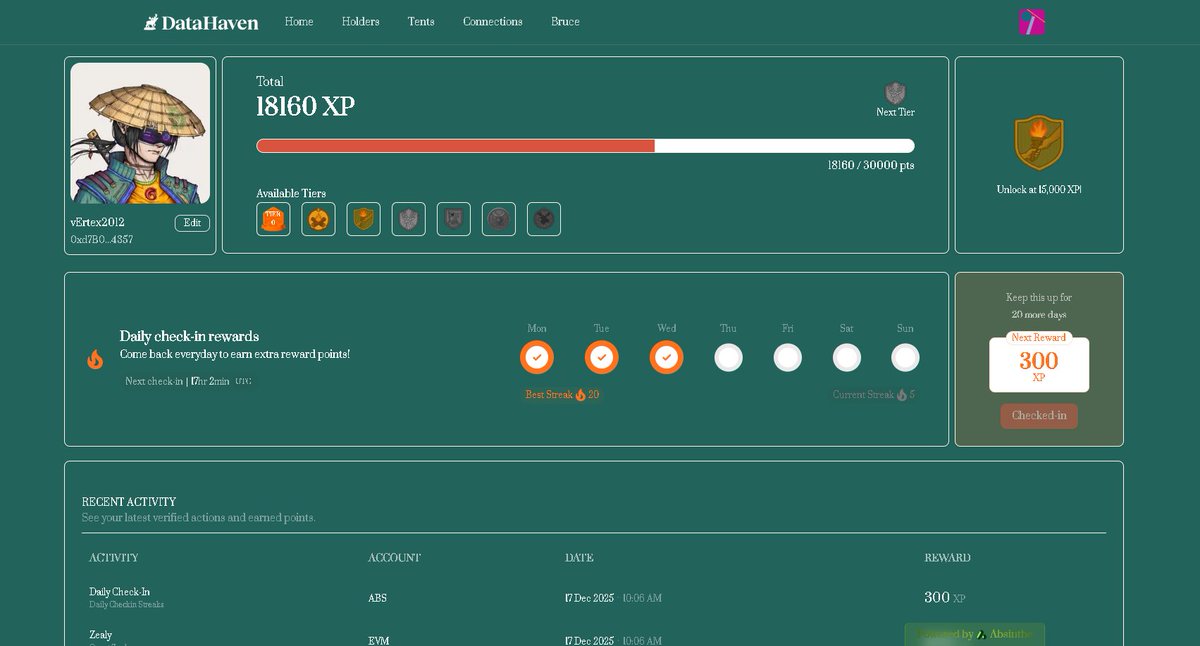Select the second tier crossed badge
Screen dimensions: 1200x646
318,219
